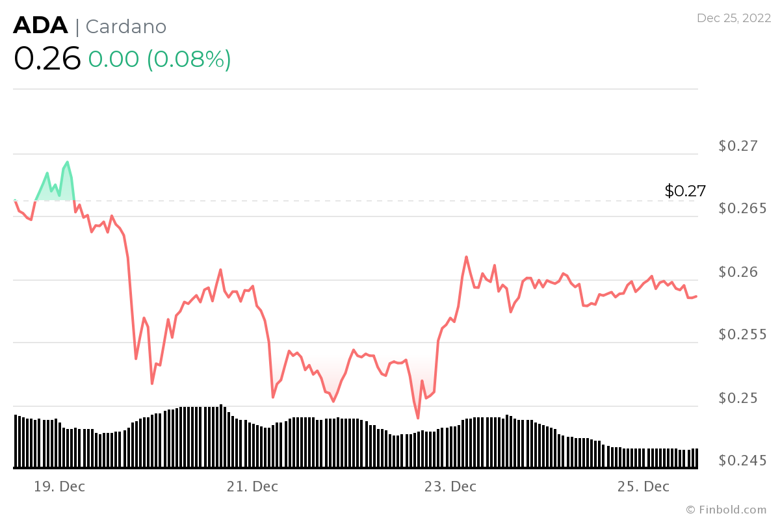Click the green peak of price line
Viewport: 780px width, 520px height.
tap(67, 162)
